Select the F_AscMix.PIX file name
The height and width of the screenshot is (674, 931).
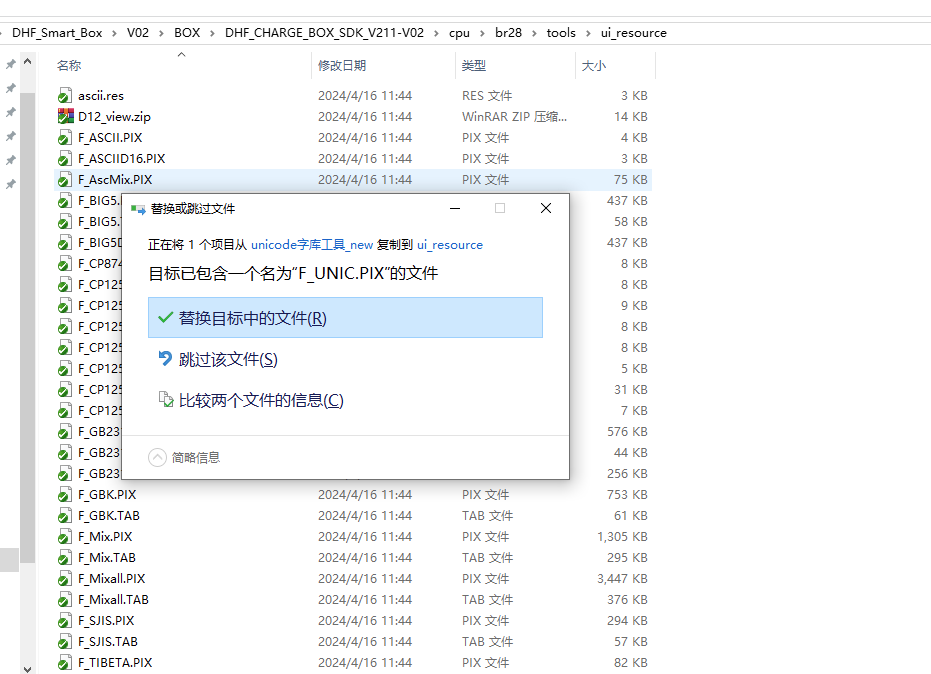click(x=115, y=179)
